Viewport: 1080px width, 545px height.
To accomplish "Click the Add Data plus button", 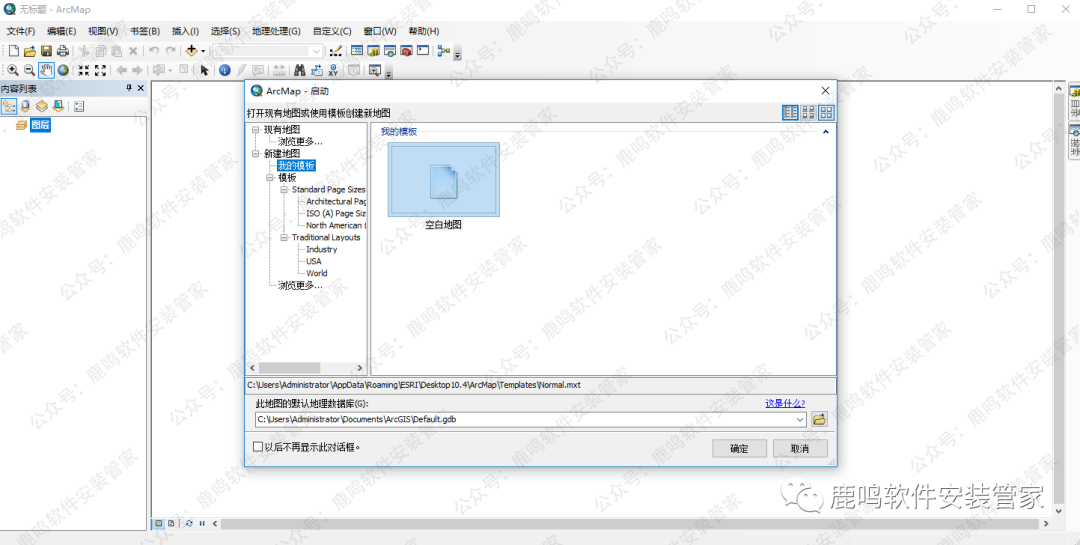I will [191, 51].
